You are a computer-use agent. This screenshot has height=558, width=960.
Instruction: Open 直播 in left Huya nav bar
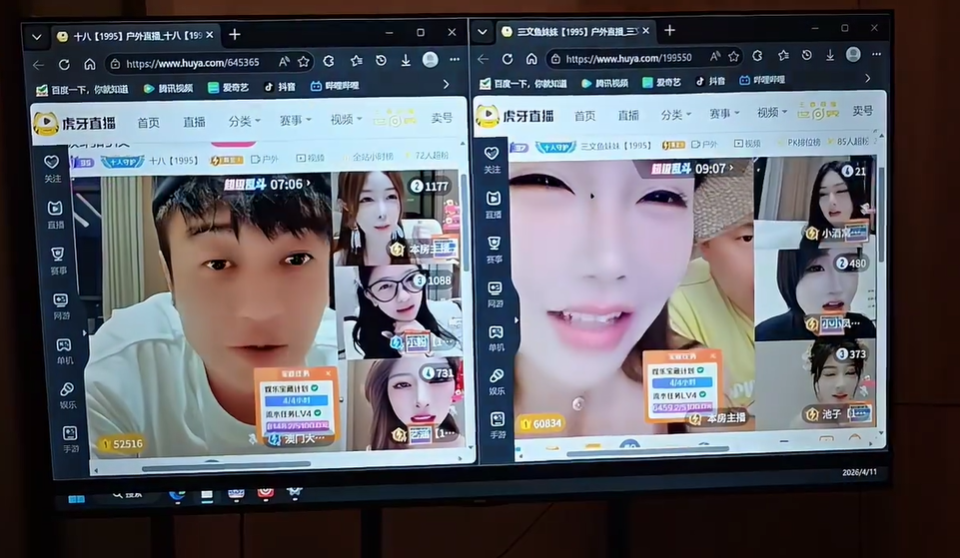pos(194,122)
